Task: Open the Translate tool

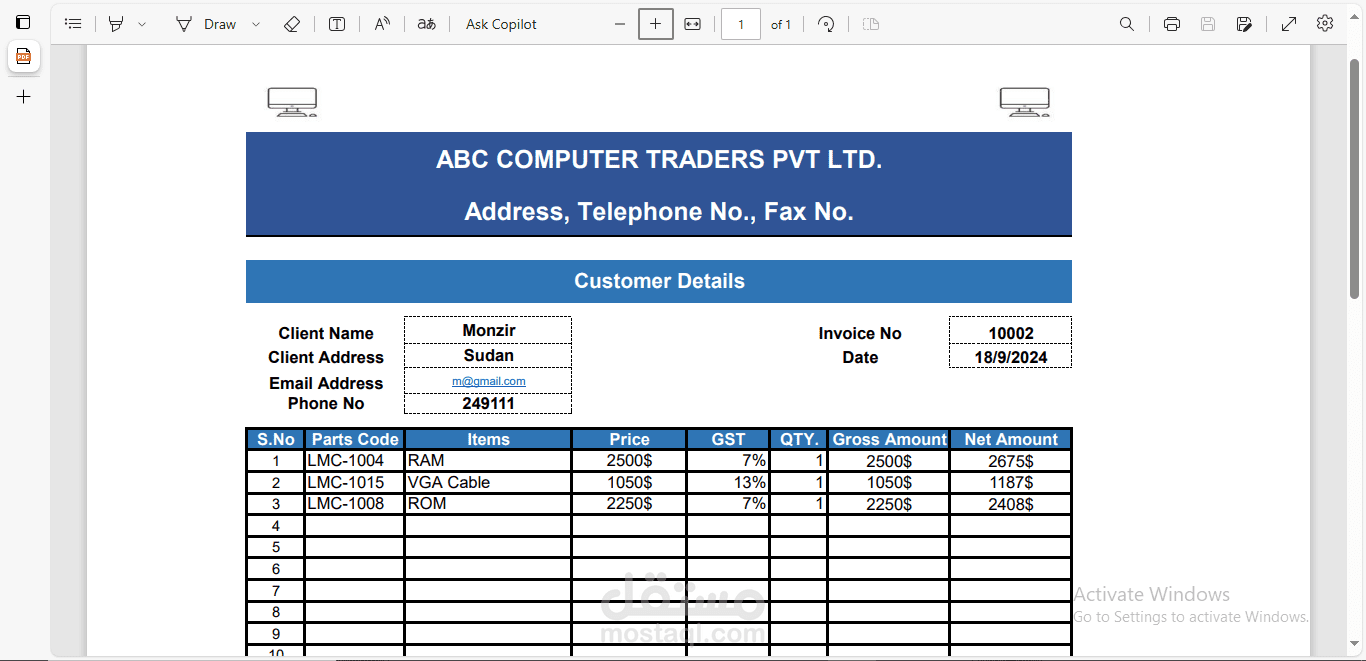Action: (x=427, y=24)
